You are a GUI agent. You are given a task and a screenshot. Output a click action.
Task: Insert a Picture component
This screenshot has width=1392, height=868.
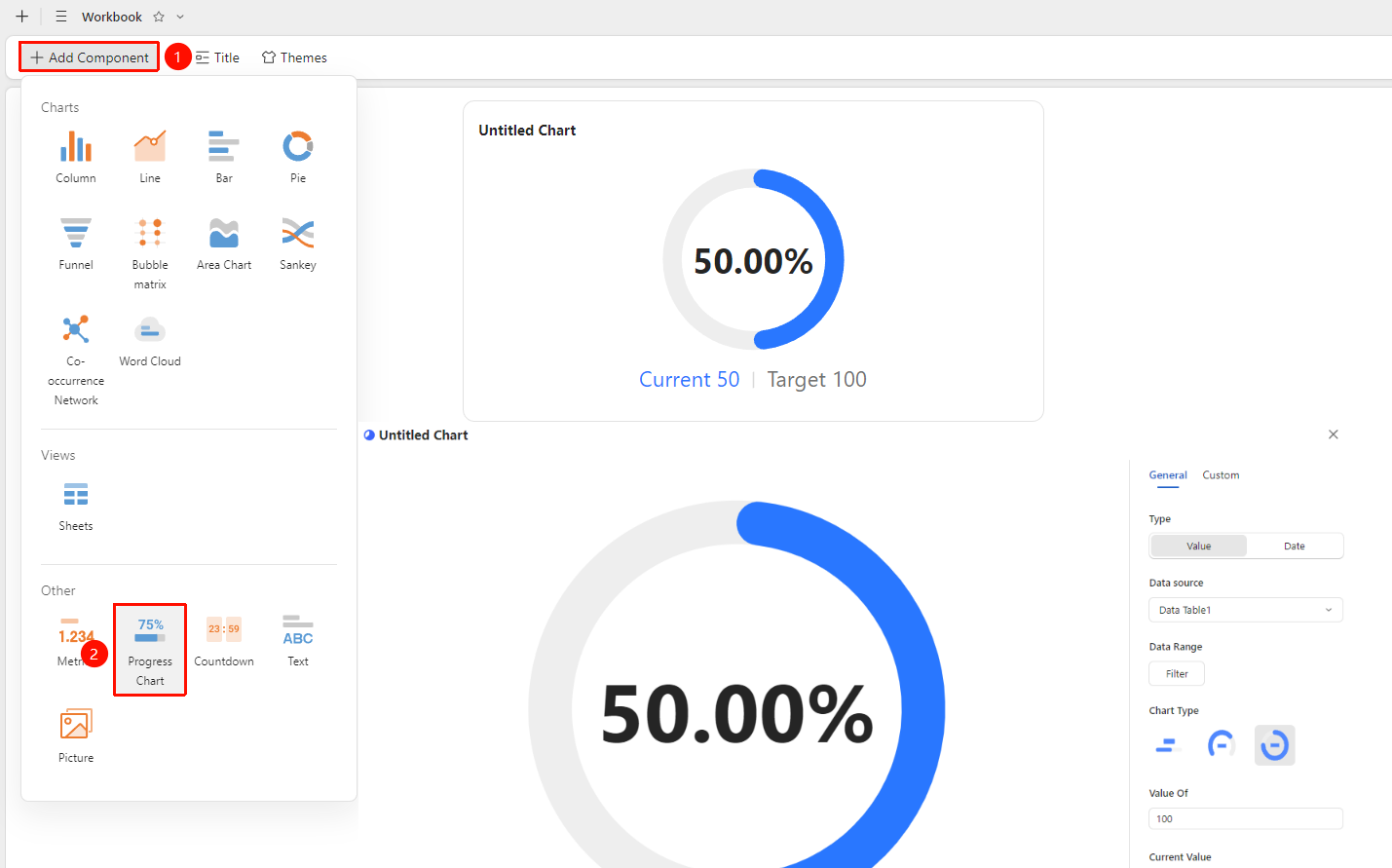click(x=76, y=736)
